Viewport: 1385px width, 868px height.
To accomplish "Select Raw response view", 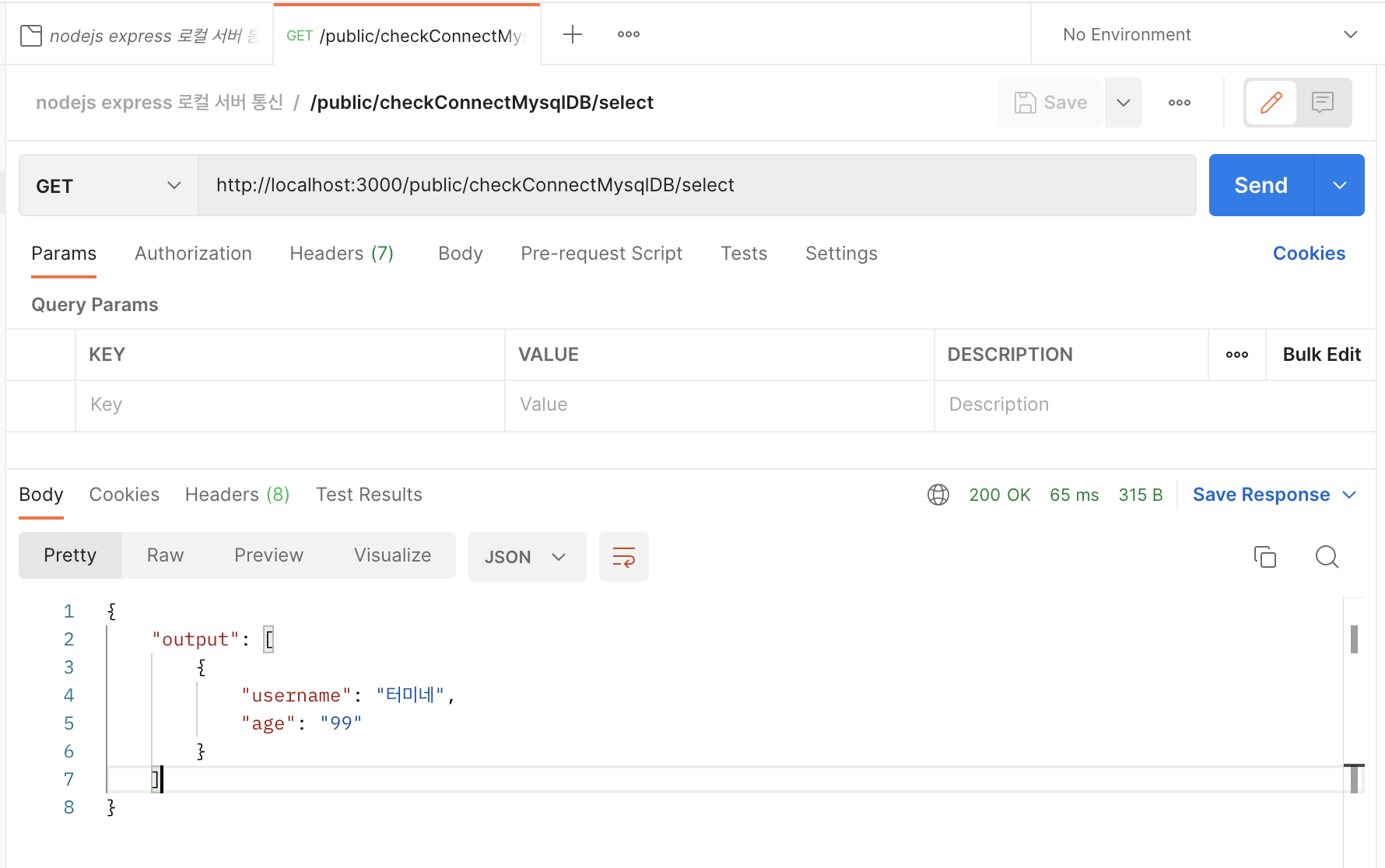I will [x=165, y=555].
